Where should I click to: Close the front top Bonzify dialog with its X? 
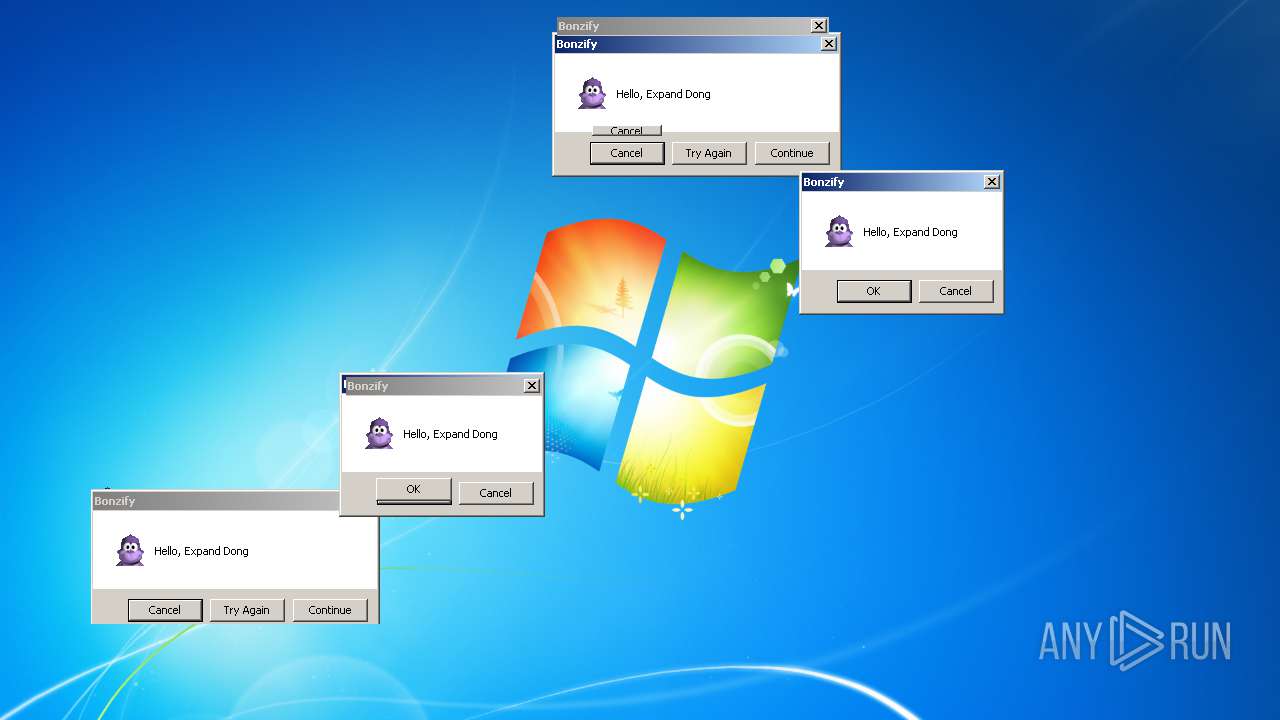tap(829, 44)
